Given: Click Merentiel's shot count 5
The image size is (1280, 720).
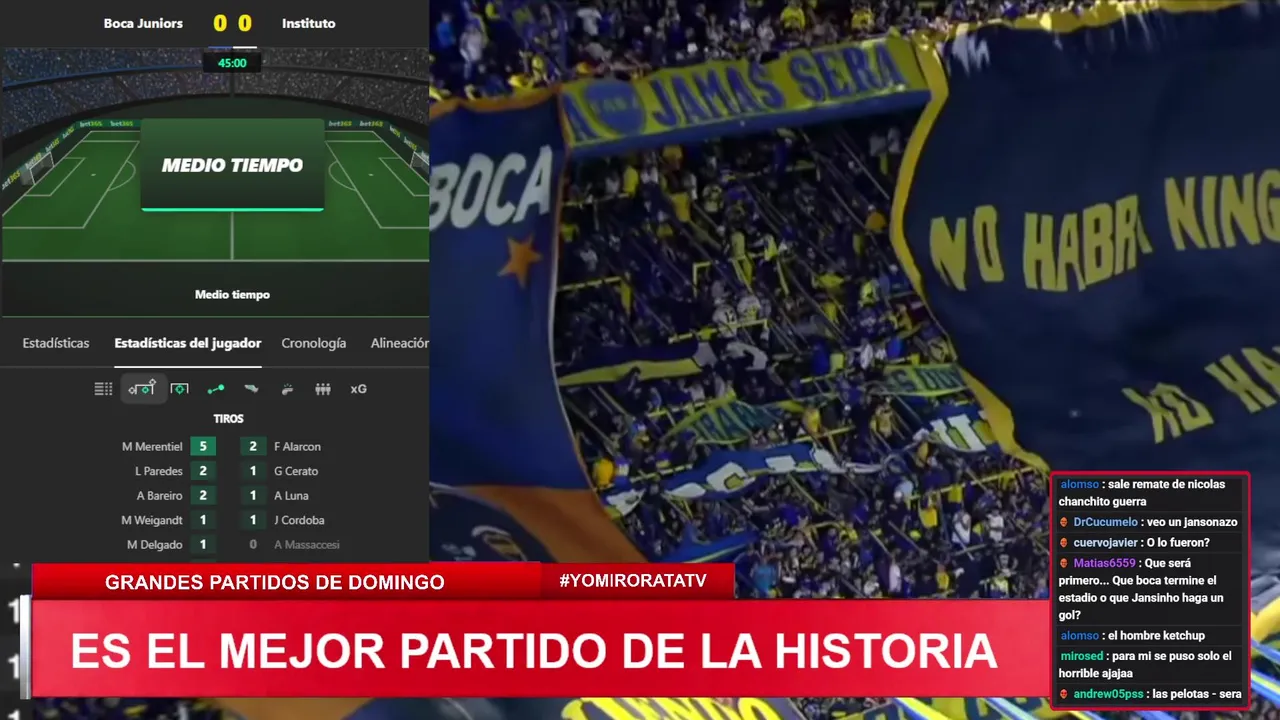Looking at the screenshot, I should pos(203,447).
